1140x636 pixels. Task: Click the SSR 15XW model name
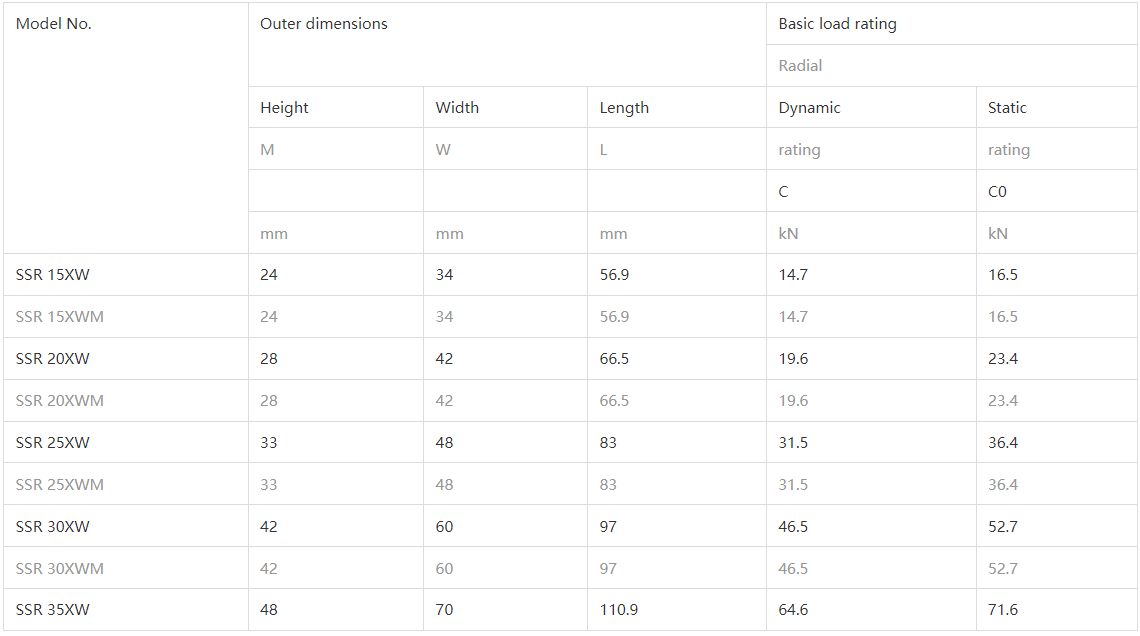tap(53, 275)
